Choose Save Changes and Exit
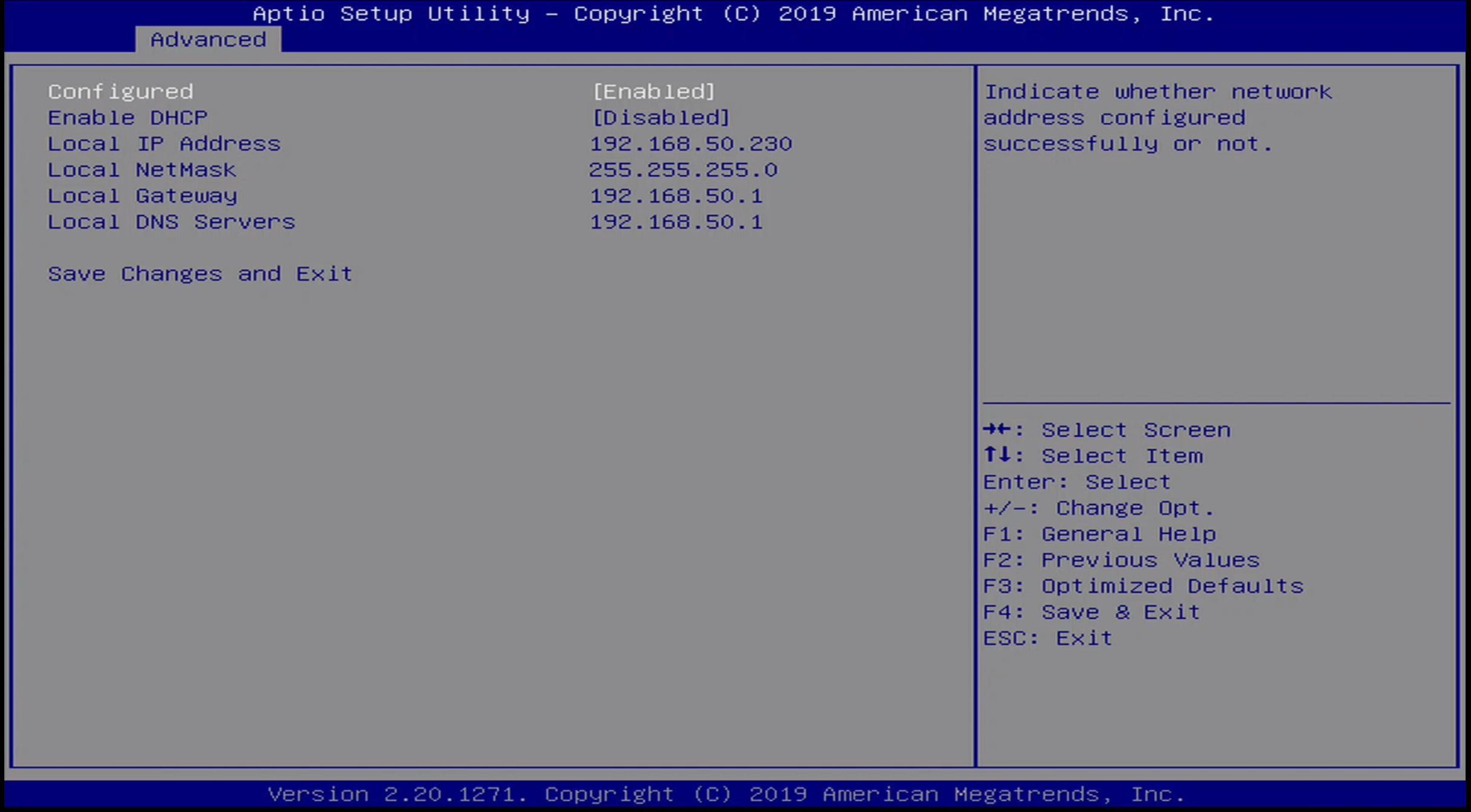1471x812 pixels. click(200, 274)
